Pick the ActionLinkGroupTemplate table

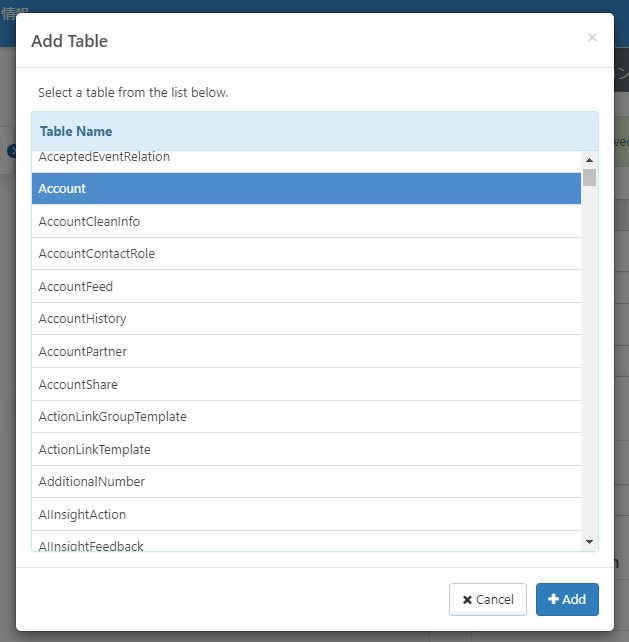tap(306, 417)
